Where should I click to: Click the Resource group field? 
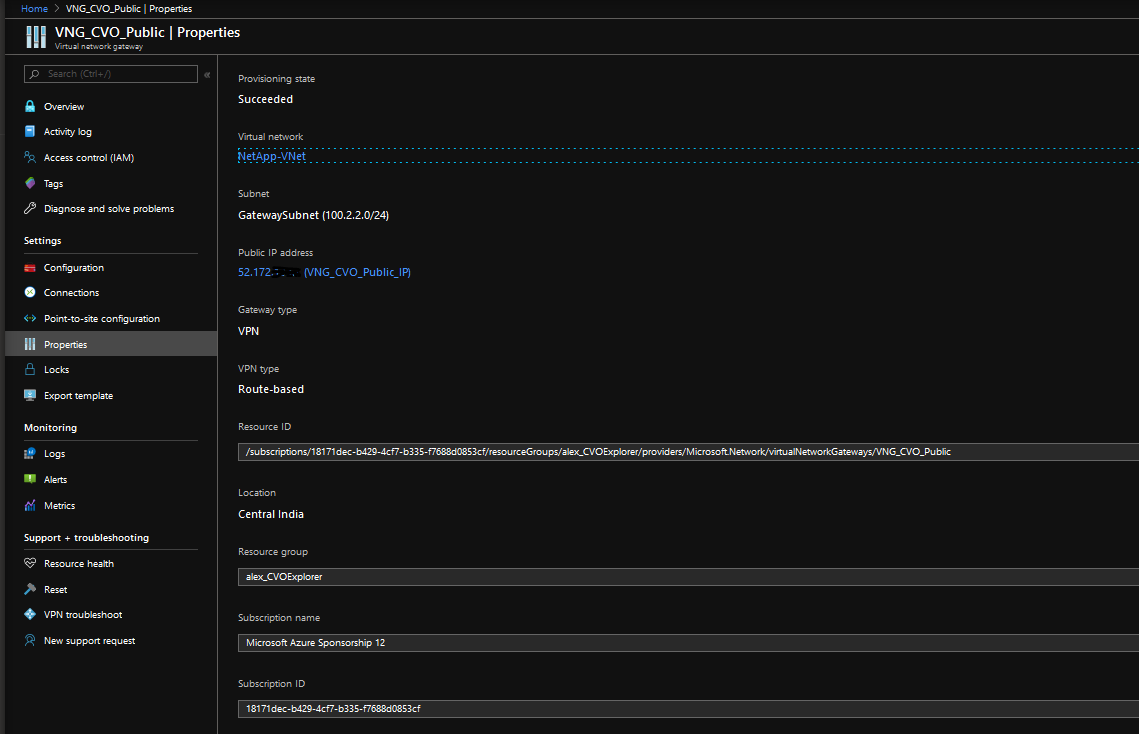tap(688, 577)
